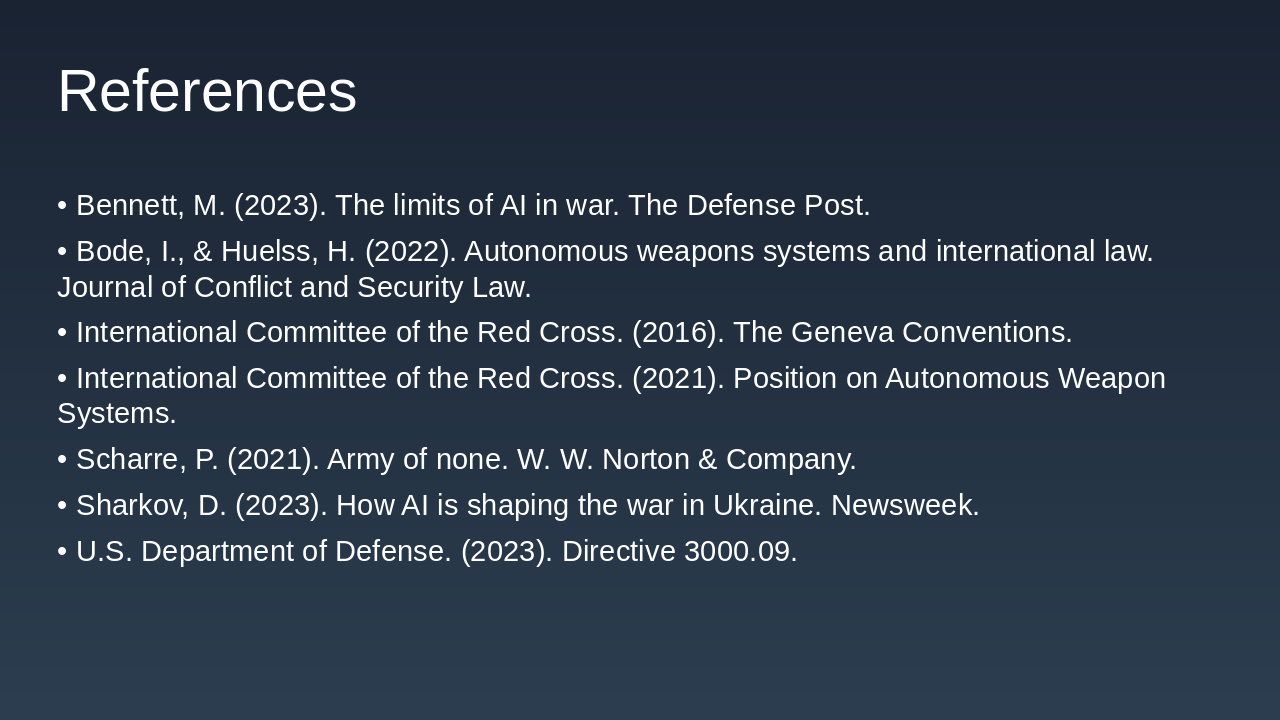Select the Scharre, P. author name
1280x720 pixels.
point(147,459)
